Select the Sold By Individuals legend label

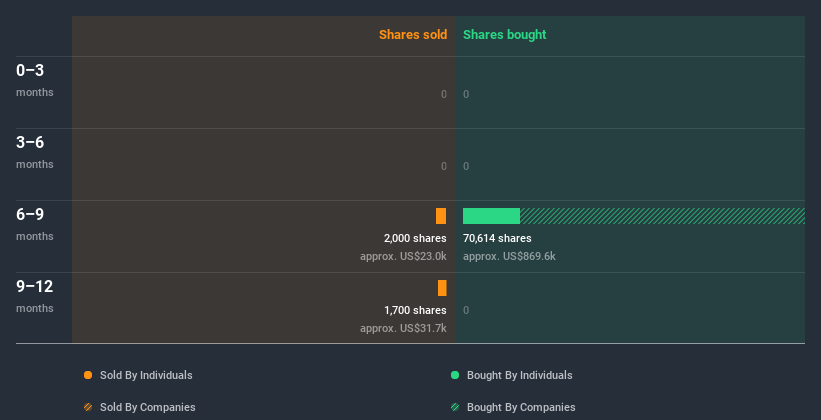pyautogui.click(x=146, y=375)
